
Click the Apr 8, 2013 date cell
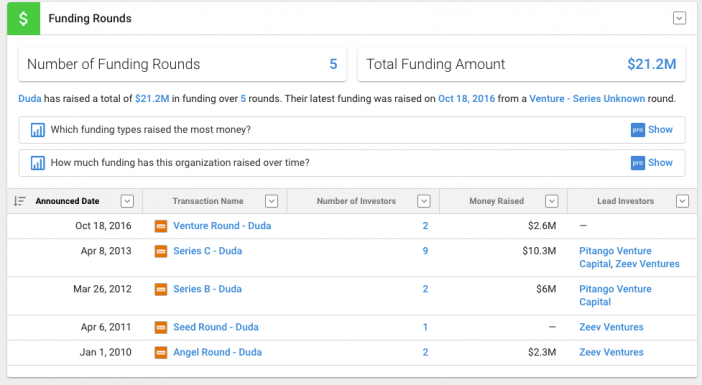click(106, 251)
